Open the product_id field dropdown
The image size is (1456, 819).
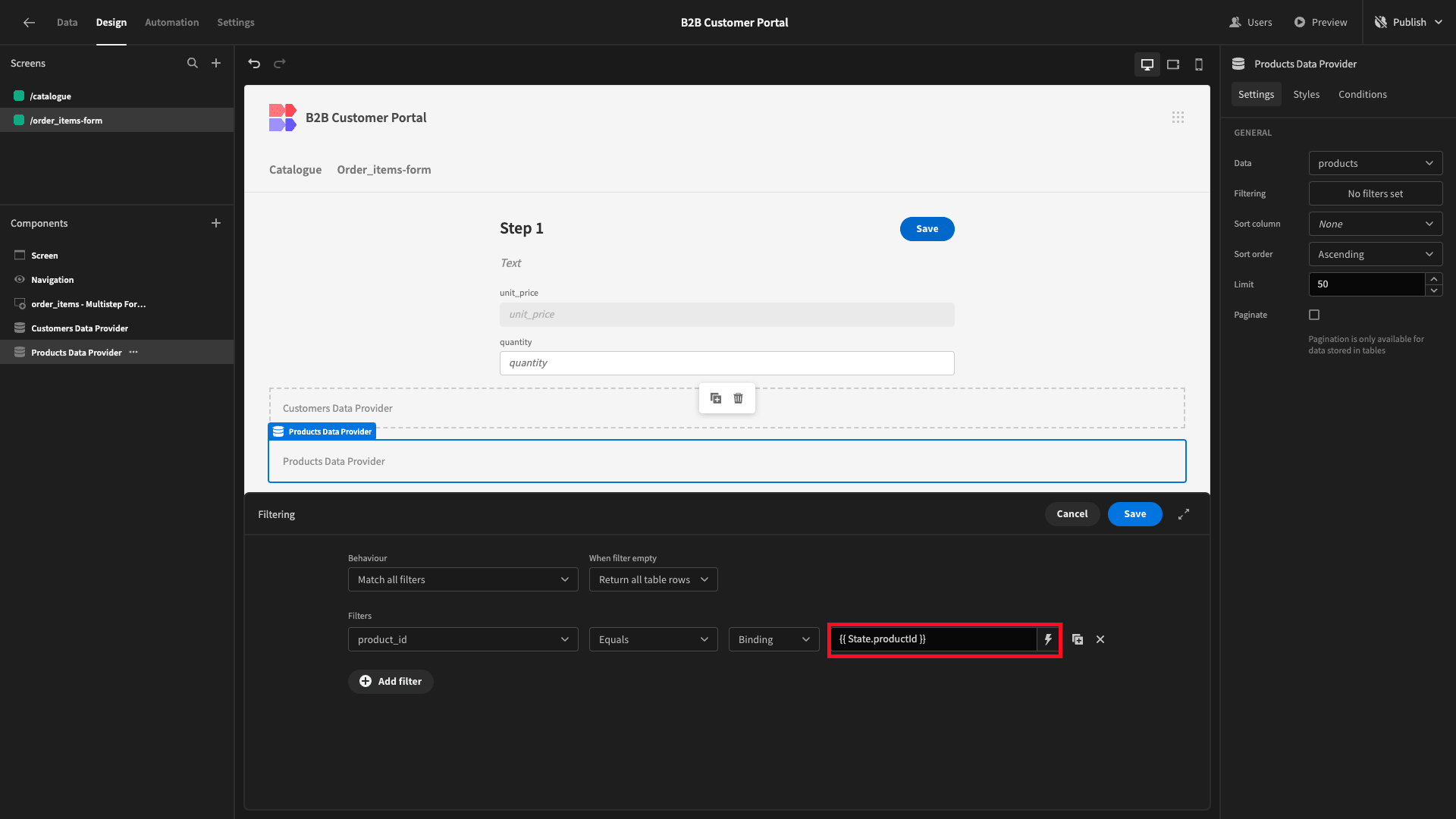463,639
